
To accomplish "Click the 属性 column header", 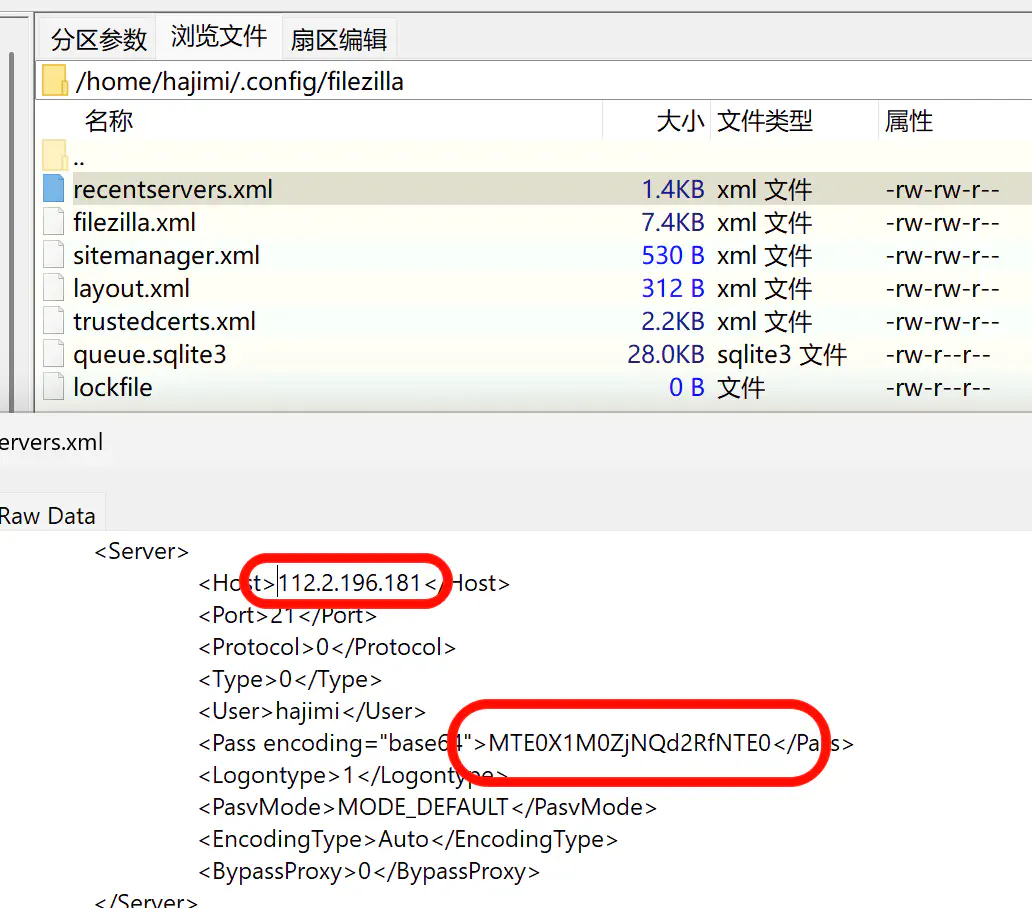I will [908, 122].
